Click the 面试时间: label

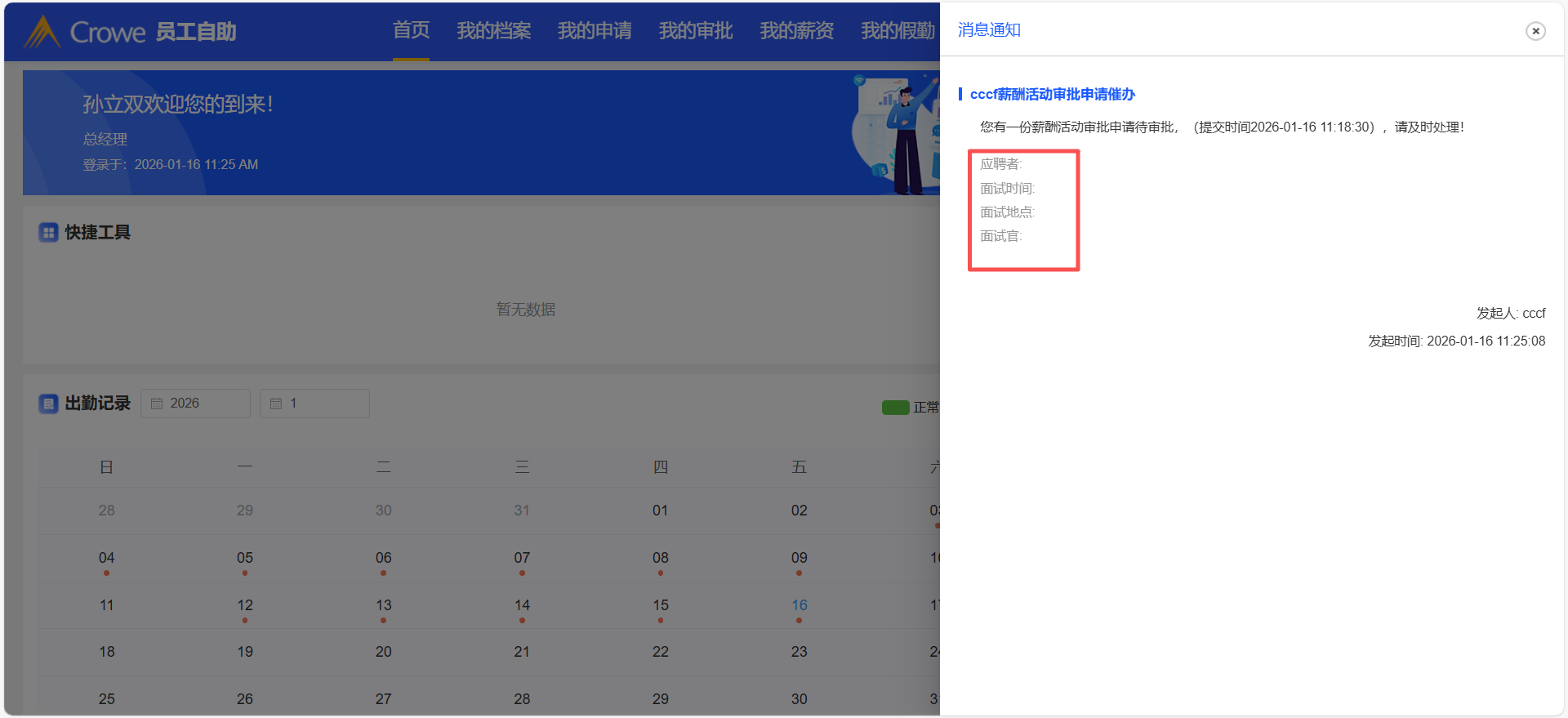click(x=1007, y=189)
